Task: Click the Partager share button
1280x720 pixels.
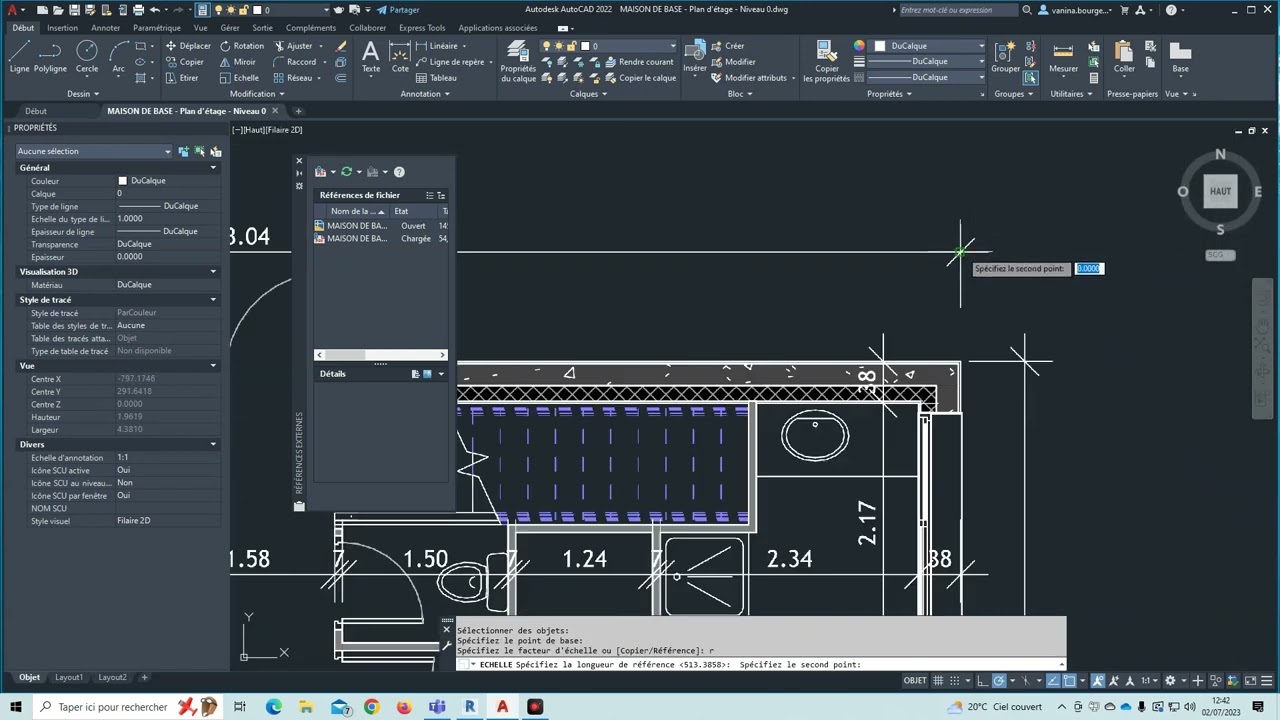Action: click(398, 10)
